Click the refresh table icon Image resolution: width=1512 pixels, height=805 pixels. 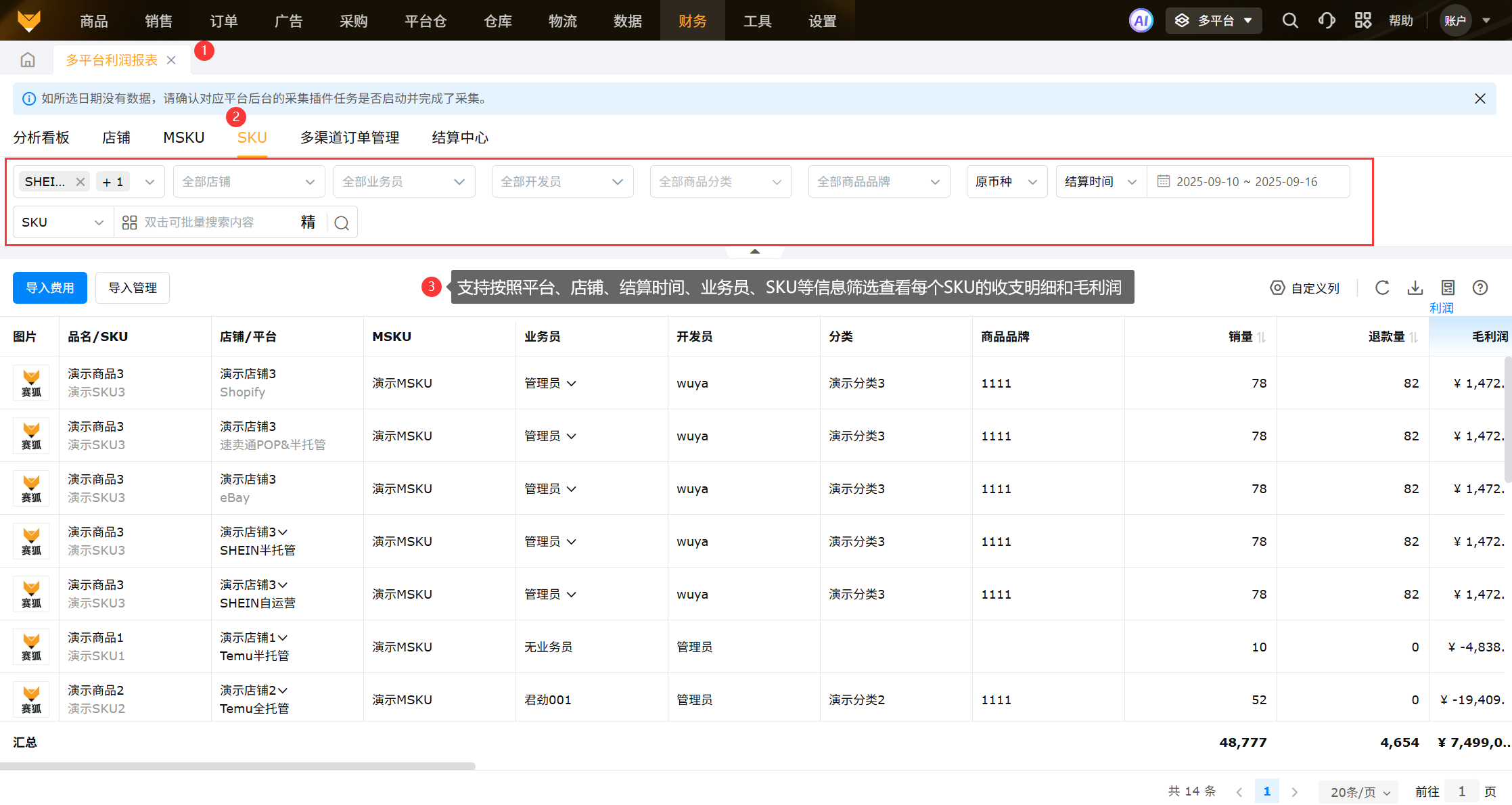1382,287
